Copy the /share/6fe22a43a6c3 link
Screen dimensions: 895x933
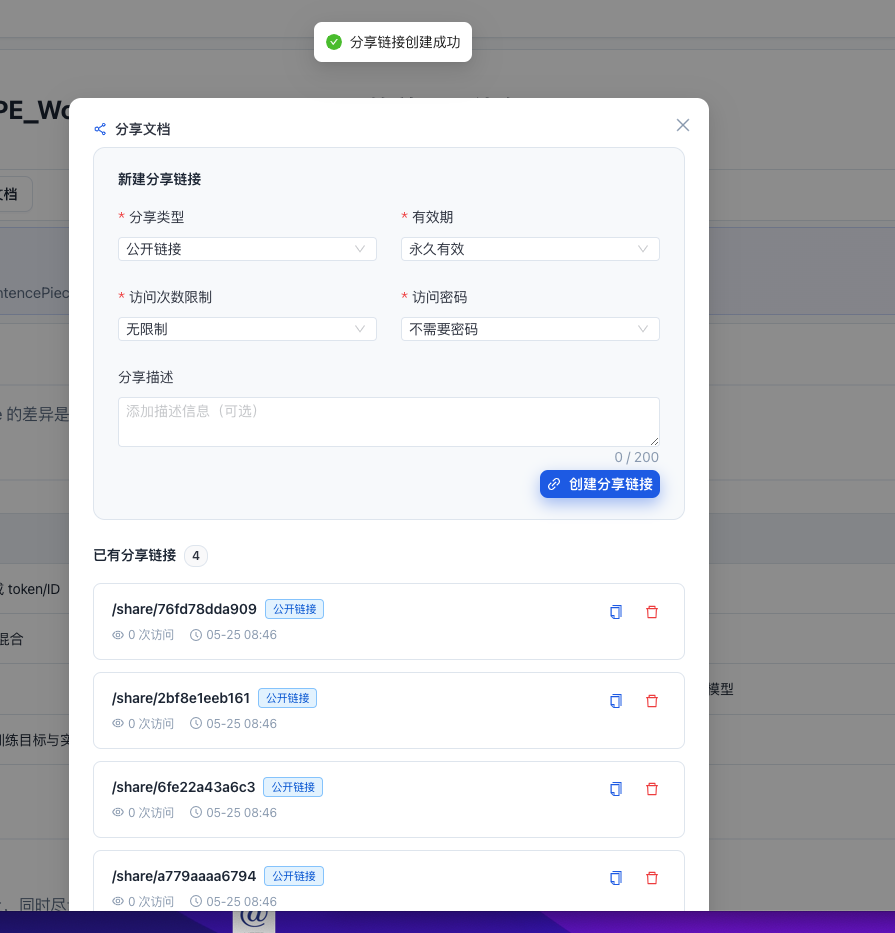point(616,789)
